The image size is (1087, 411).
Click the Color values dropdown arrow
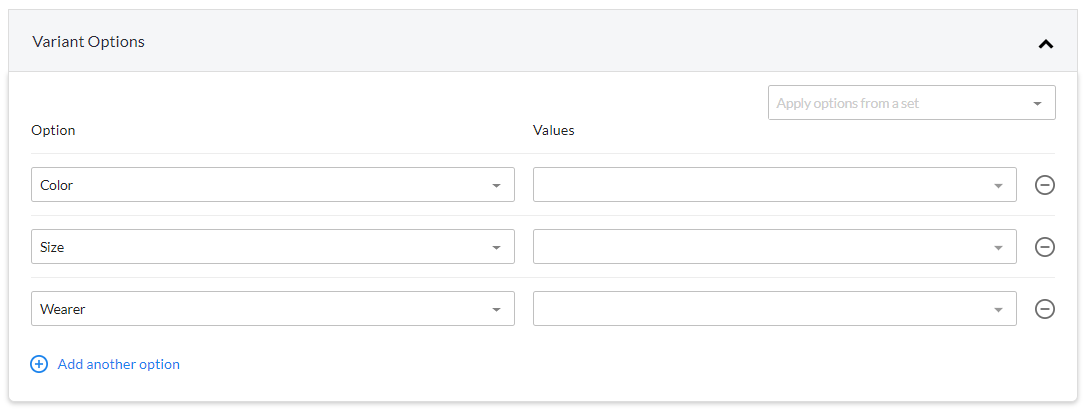pos(998,186)
